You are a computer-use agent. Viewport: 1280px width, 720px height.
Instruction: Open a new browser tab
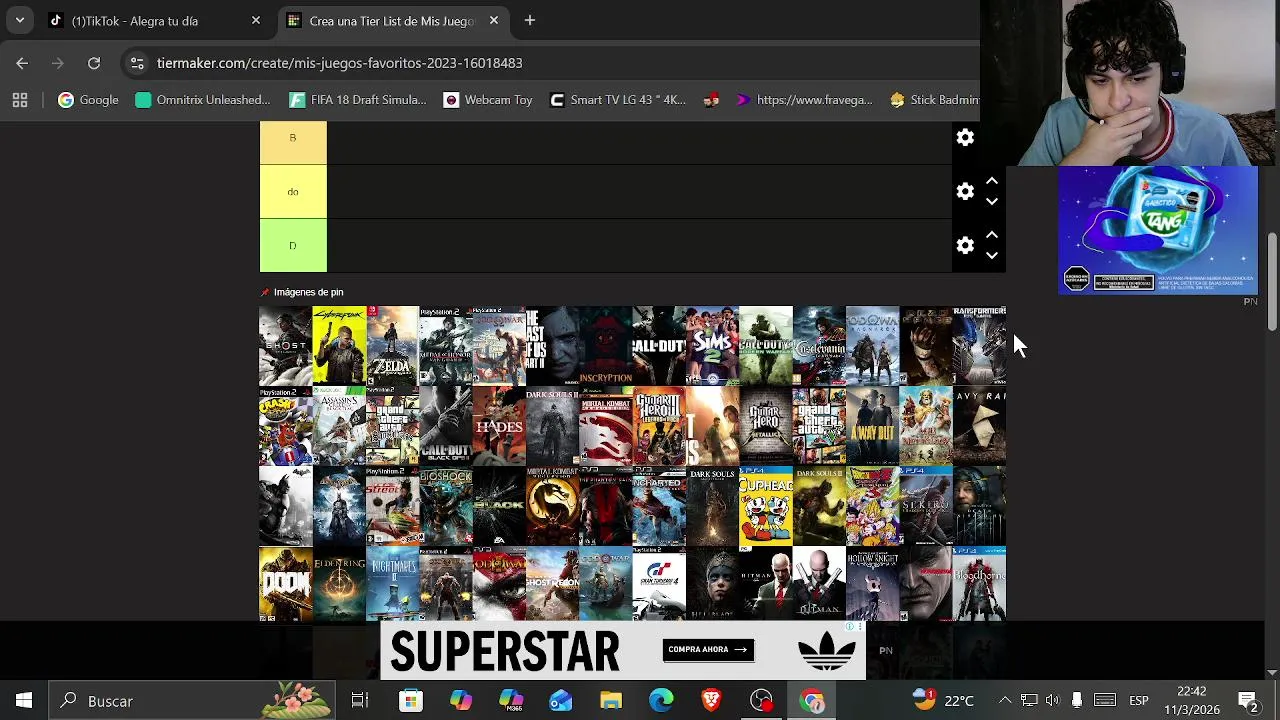(x=530, y=20)
